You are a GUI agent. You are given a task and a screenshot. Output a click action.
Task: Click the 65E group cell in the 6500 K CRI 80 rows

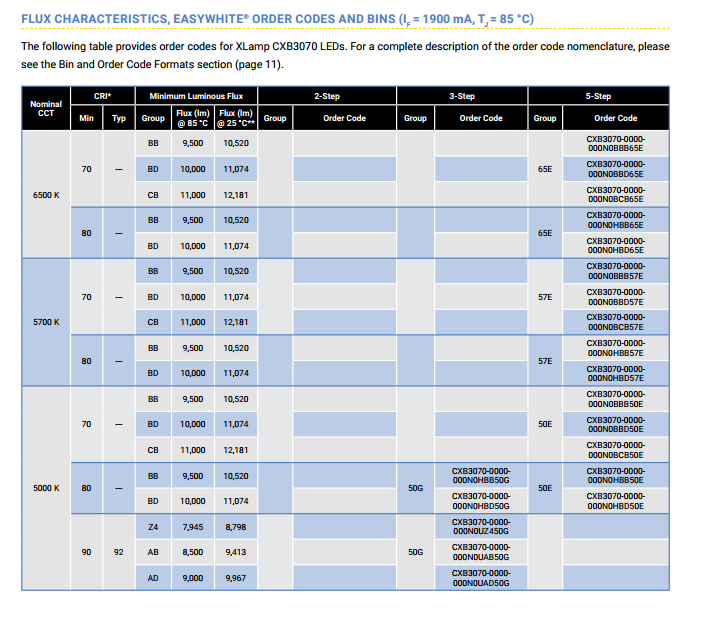click(x=545, y=233)
